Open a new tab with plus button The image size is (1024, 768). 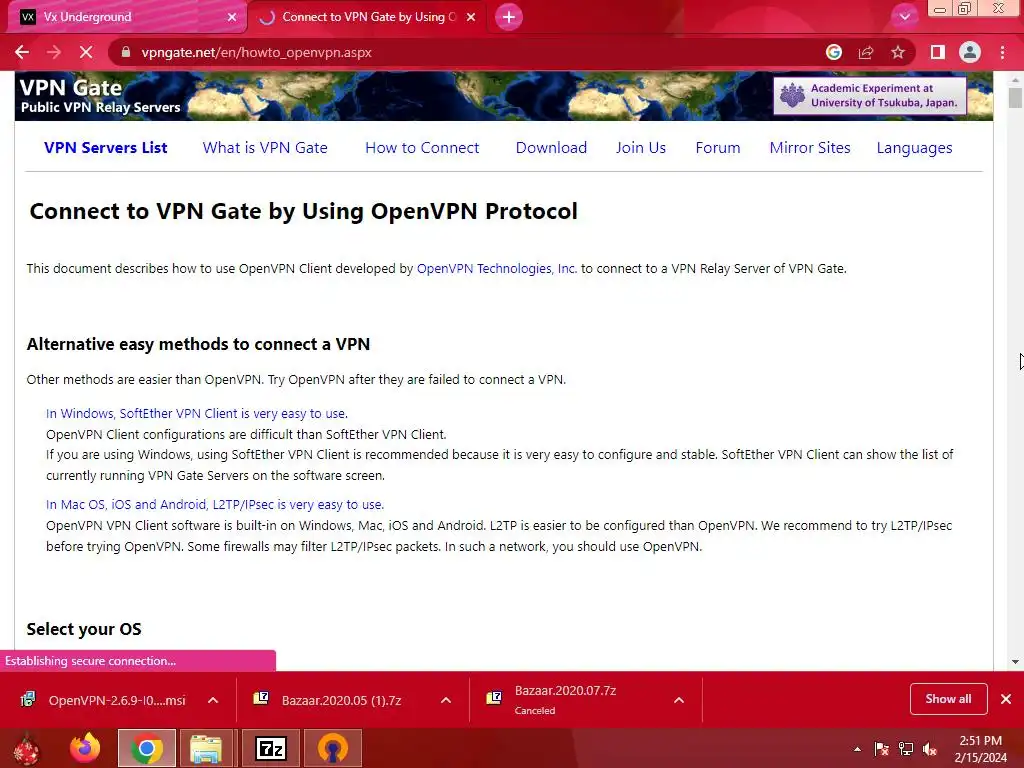click(x=509, y=17)
